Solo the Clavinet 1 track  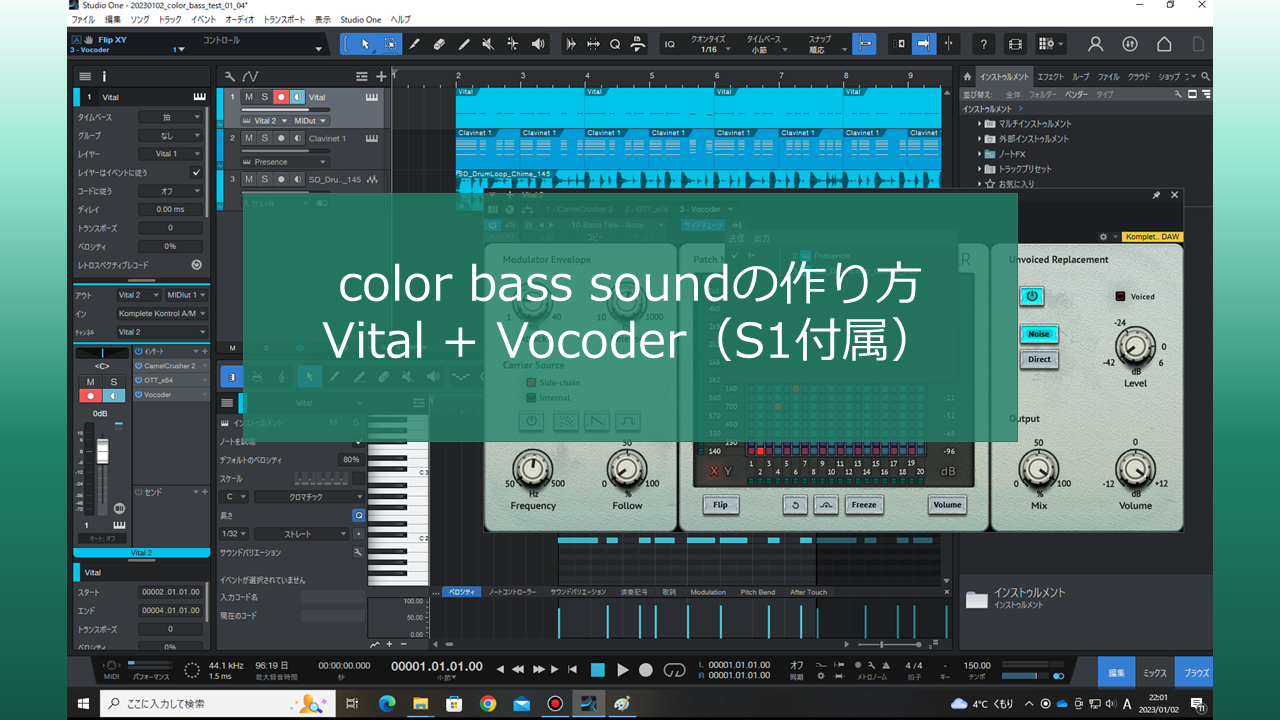point(265,138)
